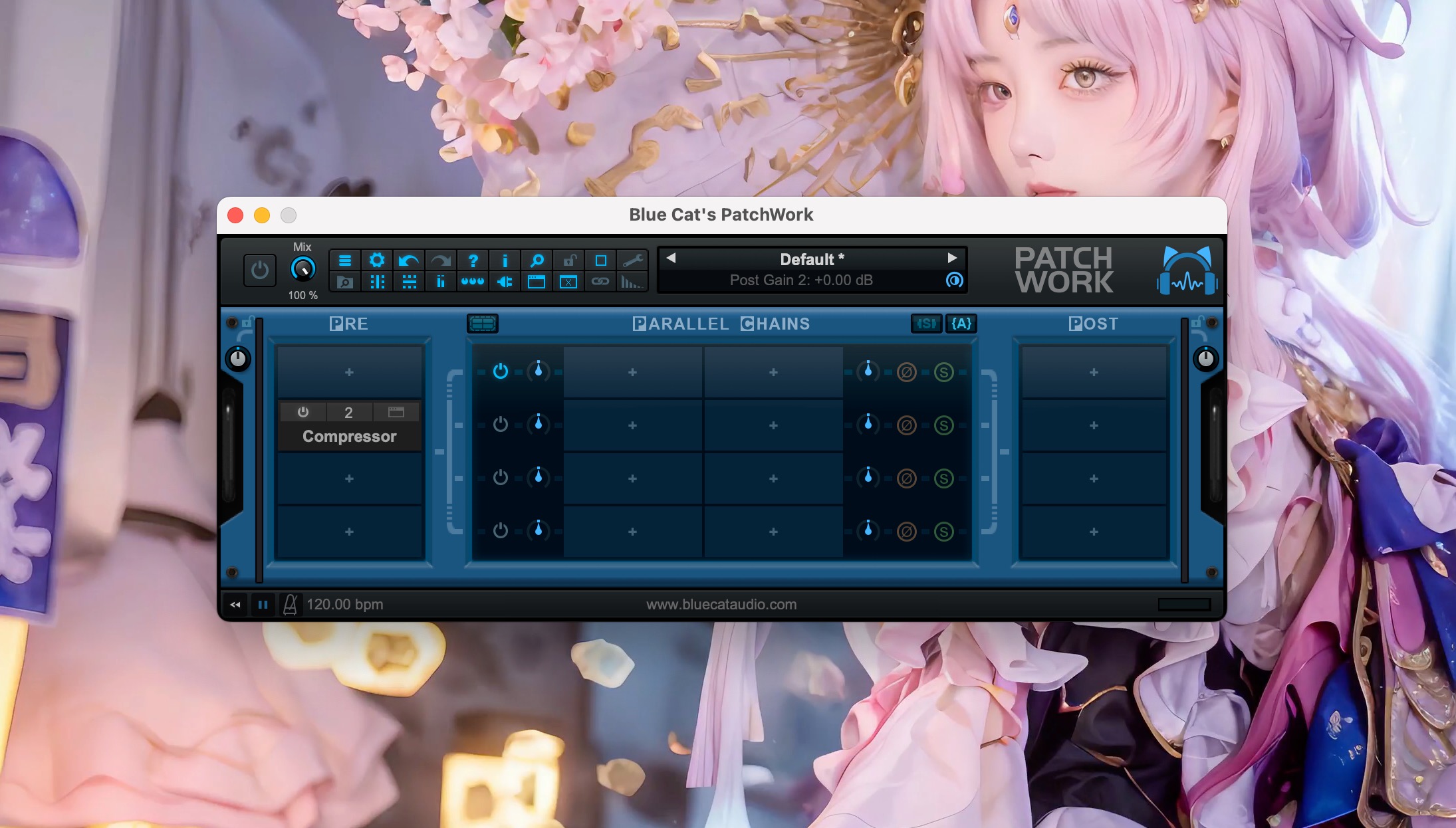Click the Pre input gain knob

(x=238, y=359)
